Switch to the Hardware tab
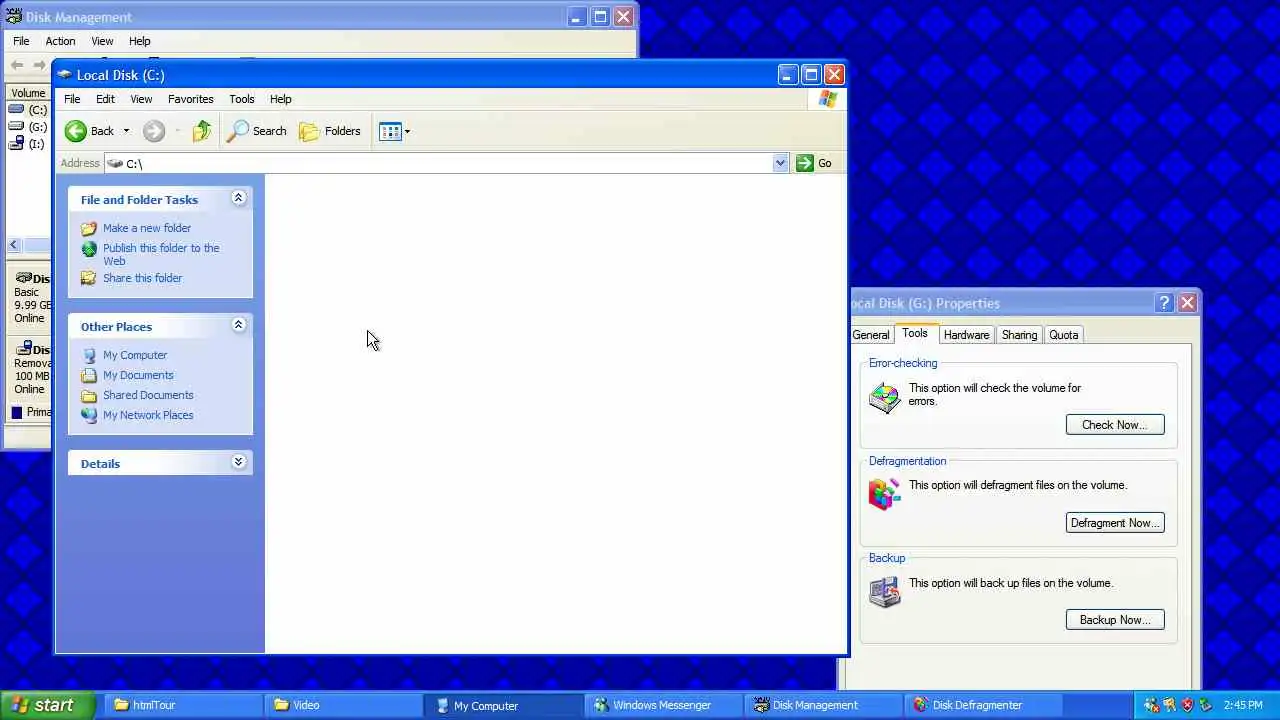1280x720 pixels. point(966,335)
